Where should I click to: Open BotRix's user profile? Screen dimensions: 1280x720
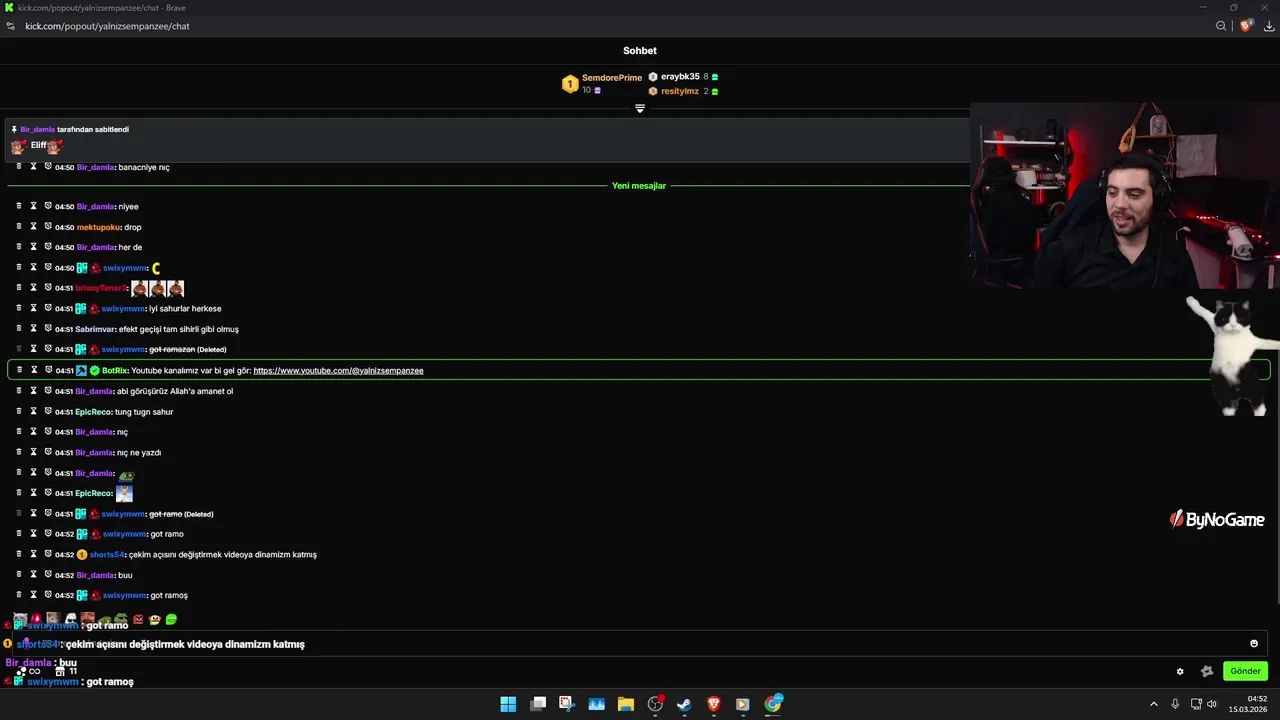114,370
